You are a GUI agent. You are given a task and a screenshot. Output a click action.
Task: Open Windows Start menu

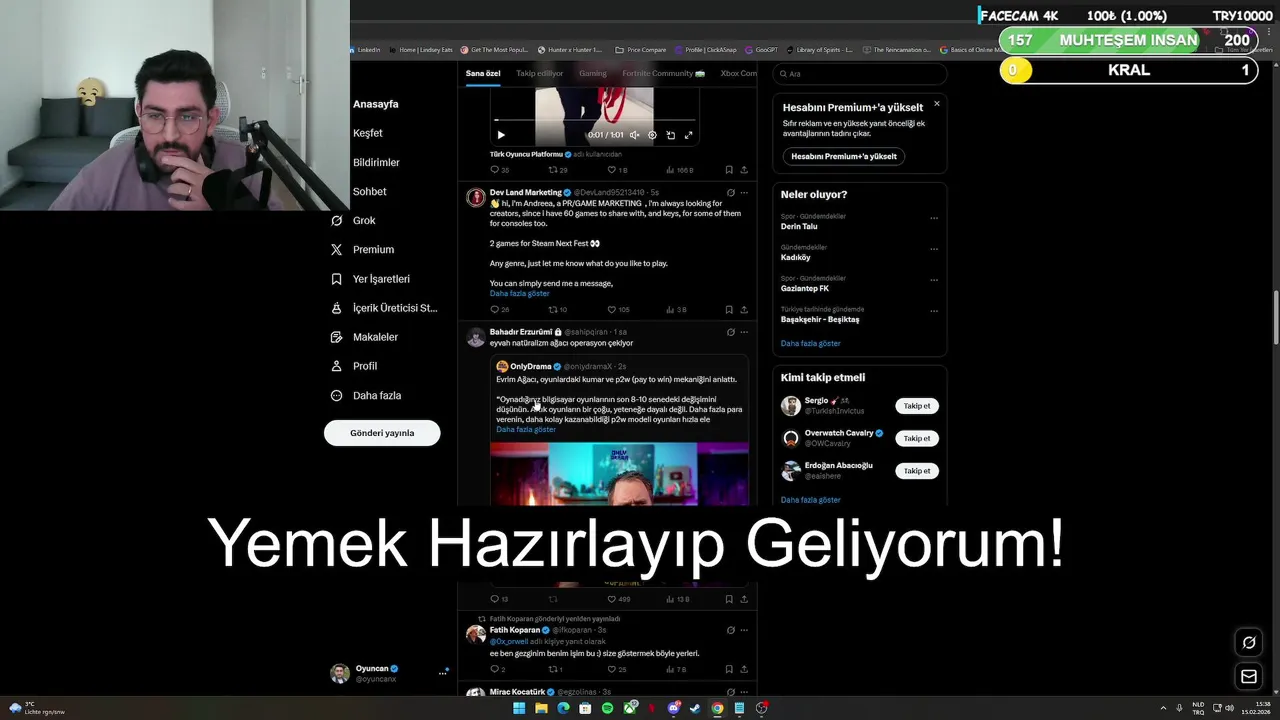point(519,708)
